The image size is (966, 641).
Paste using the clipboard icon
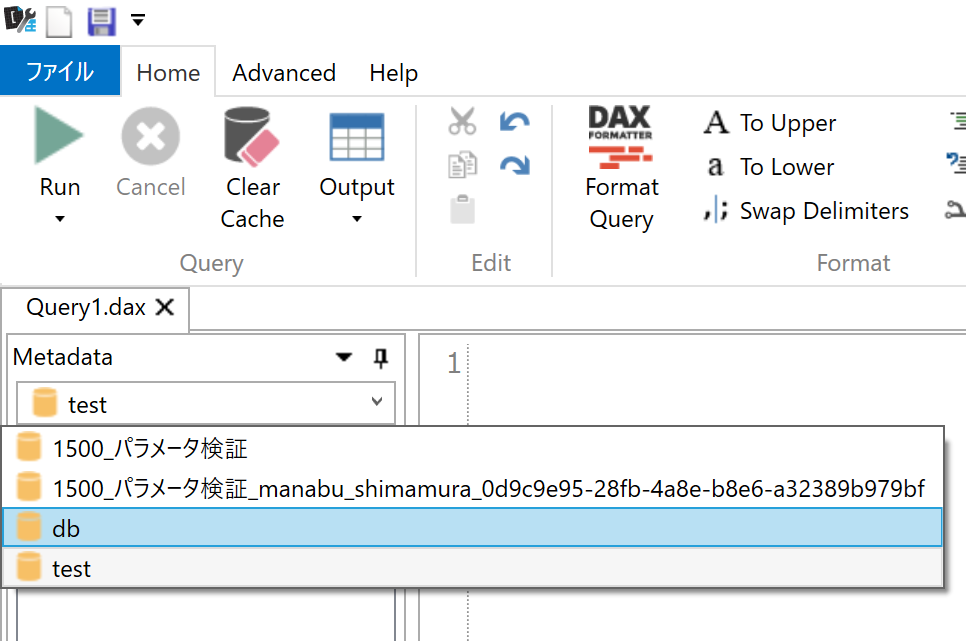click(x=462, y=210)
